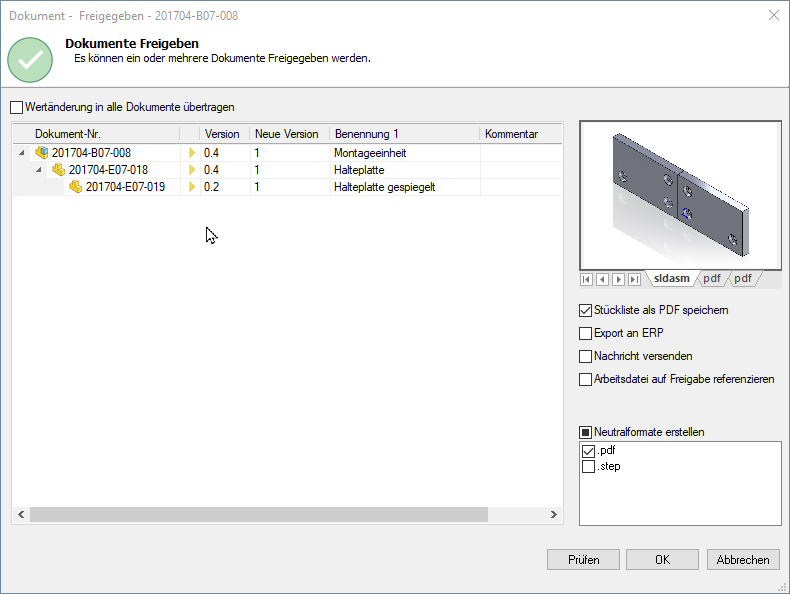Tick the .step neutral format checkbox
790x594 pixels.
coord(588,466)
